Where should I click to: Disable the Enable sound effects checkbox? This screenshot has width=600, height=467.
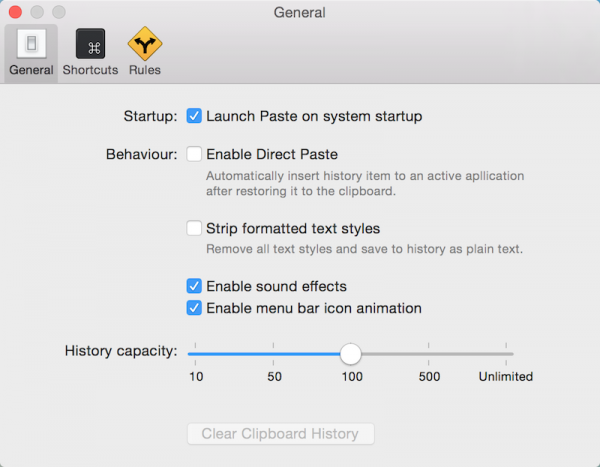(x=194, y=286)
